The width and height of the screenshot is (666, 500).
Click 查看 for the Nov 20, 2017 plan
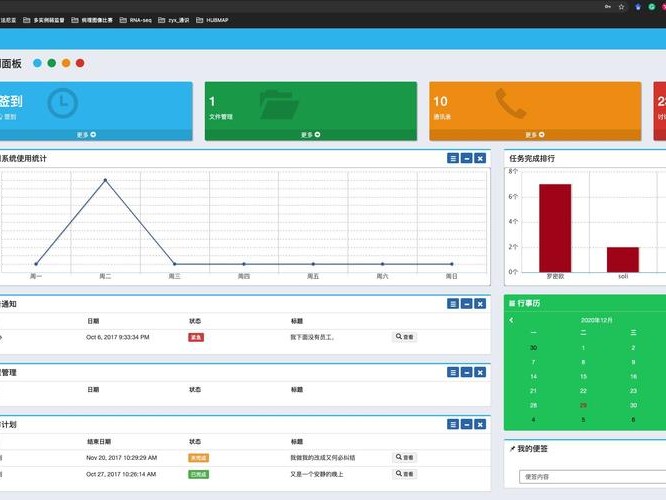(x=404, y=458)
